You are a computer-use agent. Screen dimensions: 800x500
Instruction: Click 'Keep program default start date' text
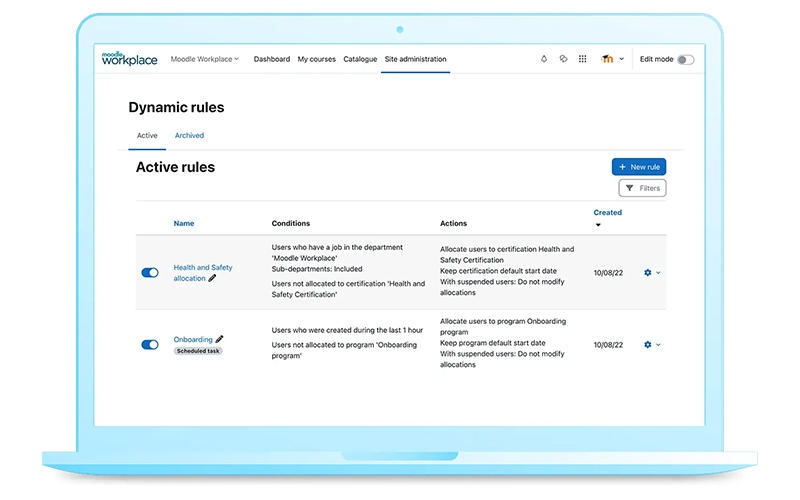[493, 343]
